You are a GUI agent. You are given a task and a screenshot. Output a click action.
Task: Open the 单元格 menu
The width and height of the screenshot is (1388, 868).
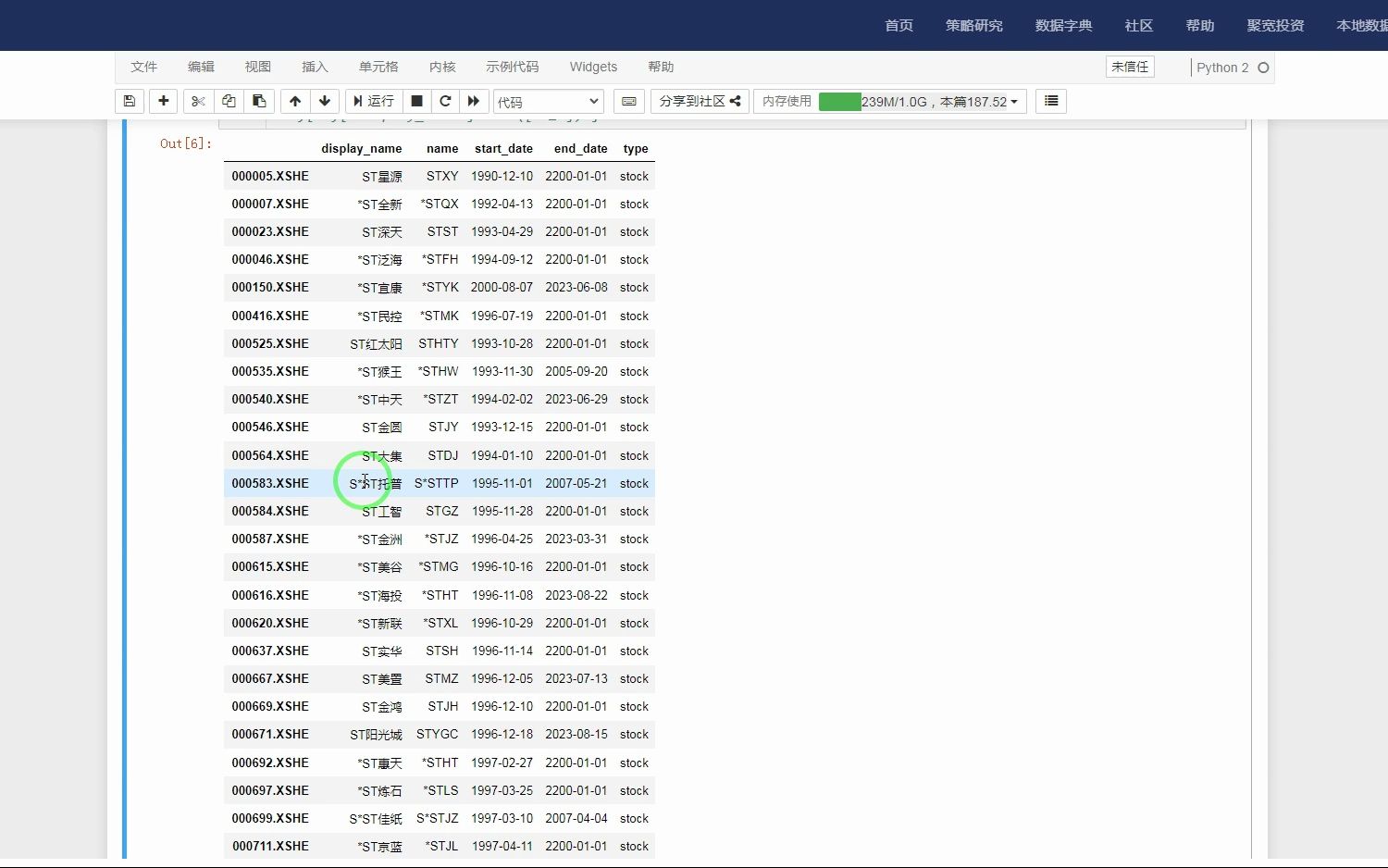[x=378, y=67]
